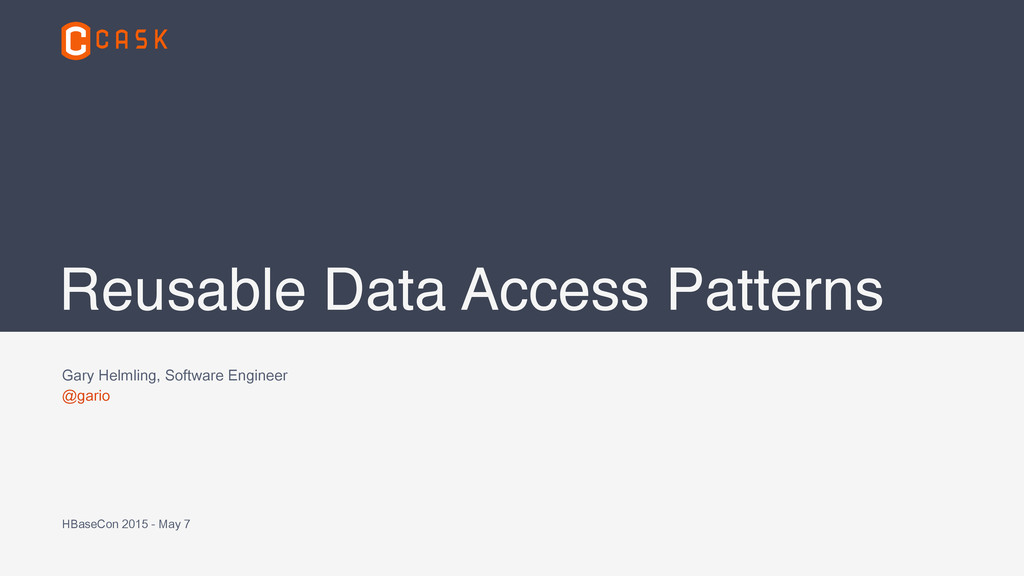Click the year 2015 in the footer
1024x576 pixels.
pos(135,524)
